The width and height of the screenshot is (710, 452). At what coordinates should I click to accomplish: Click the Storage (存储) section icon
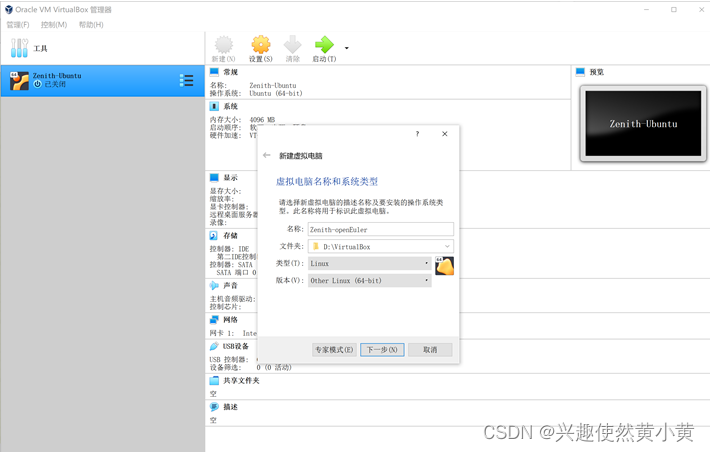(x=214, y=236)
